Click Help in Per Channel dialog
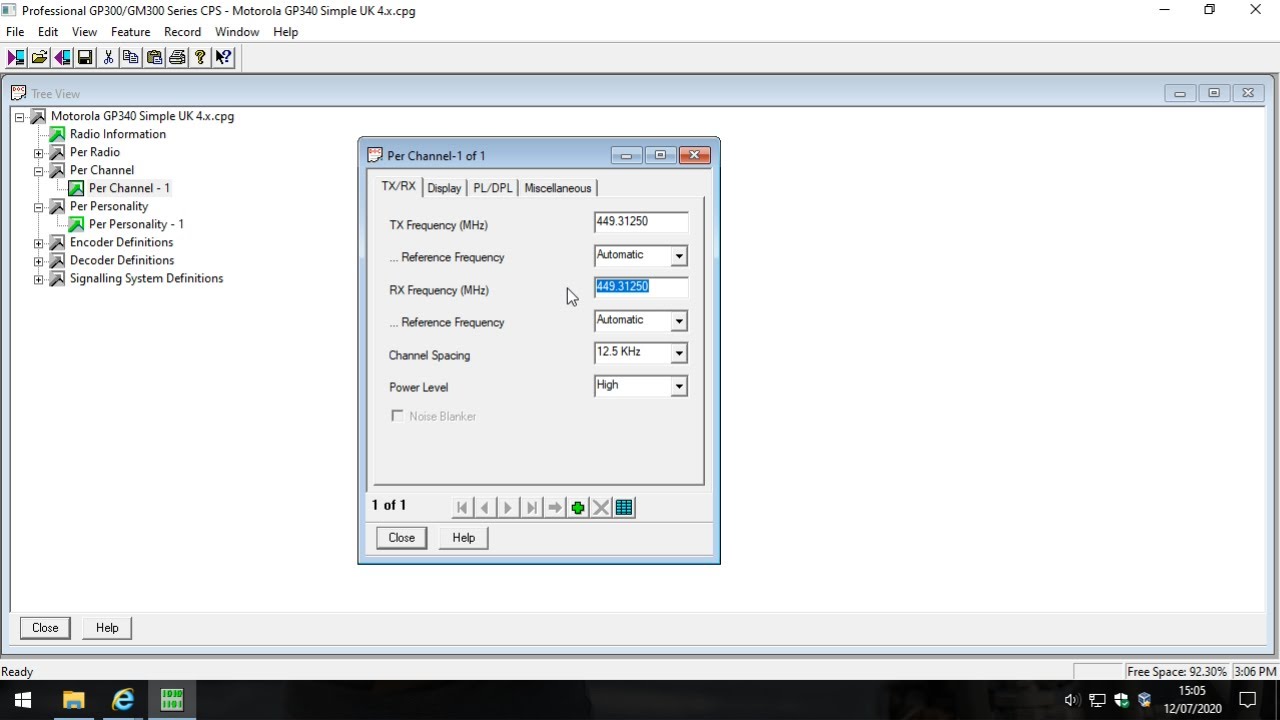Screen dimensions: 1280x720 [x=464, y=538]
